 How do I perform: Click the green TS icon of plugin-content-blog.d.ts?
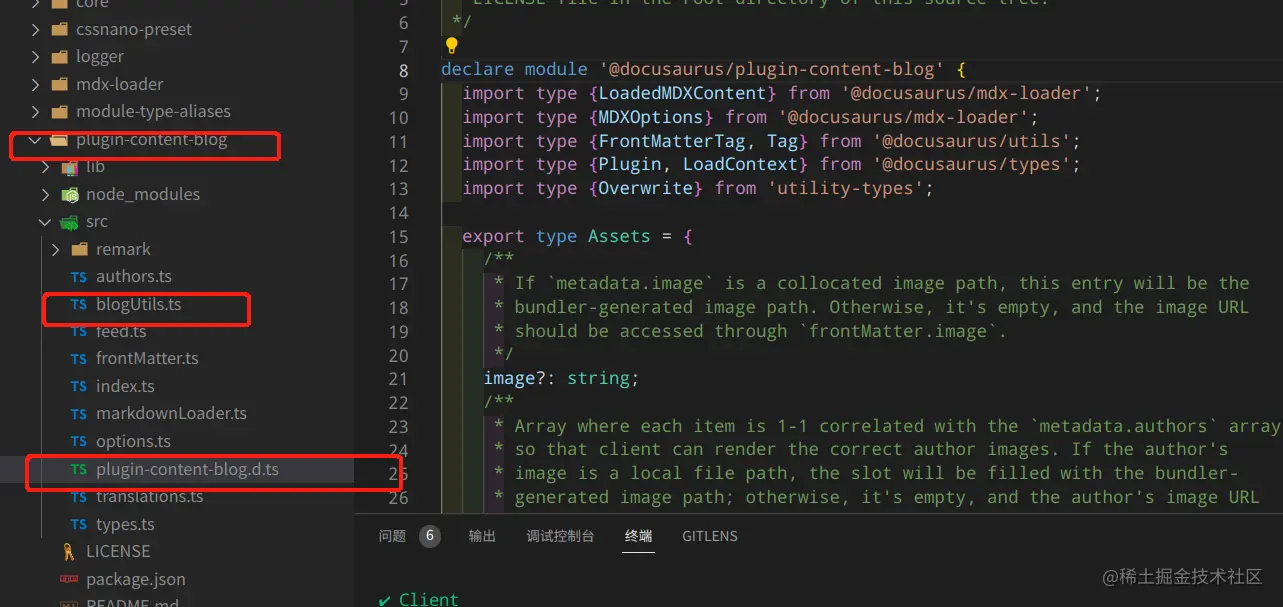point(79,469)
